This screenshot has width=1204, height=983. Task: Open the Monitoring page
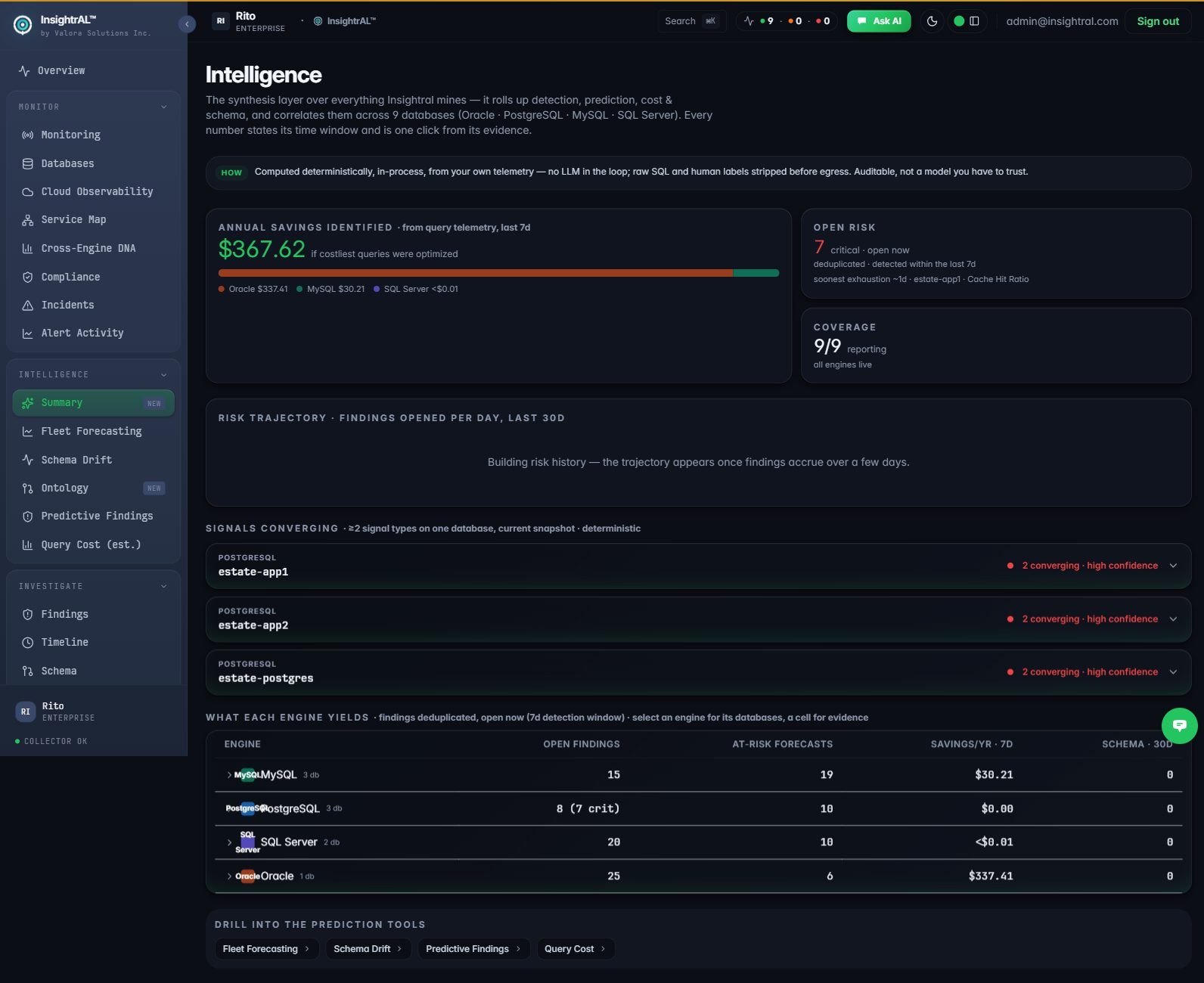click(93, 135)
